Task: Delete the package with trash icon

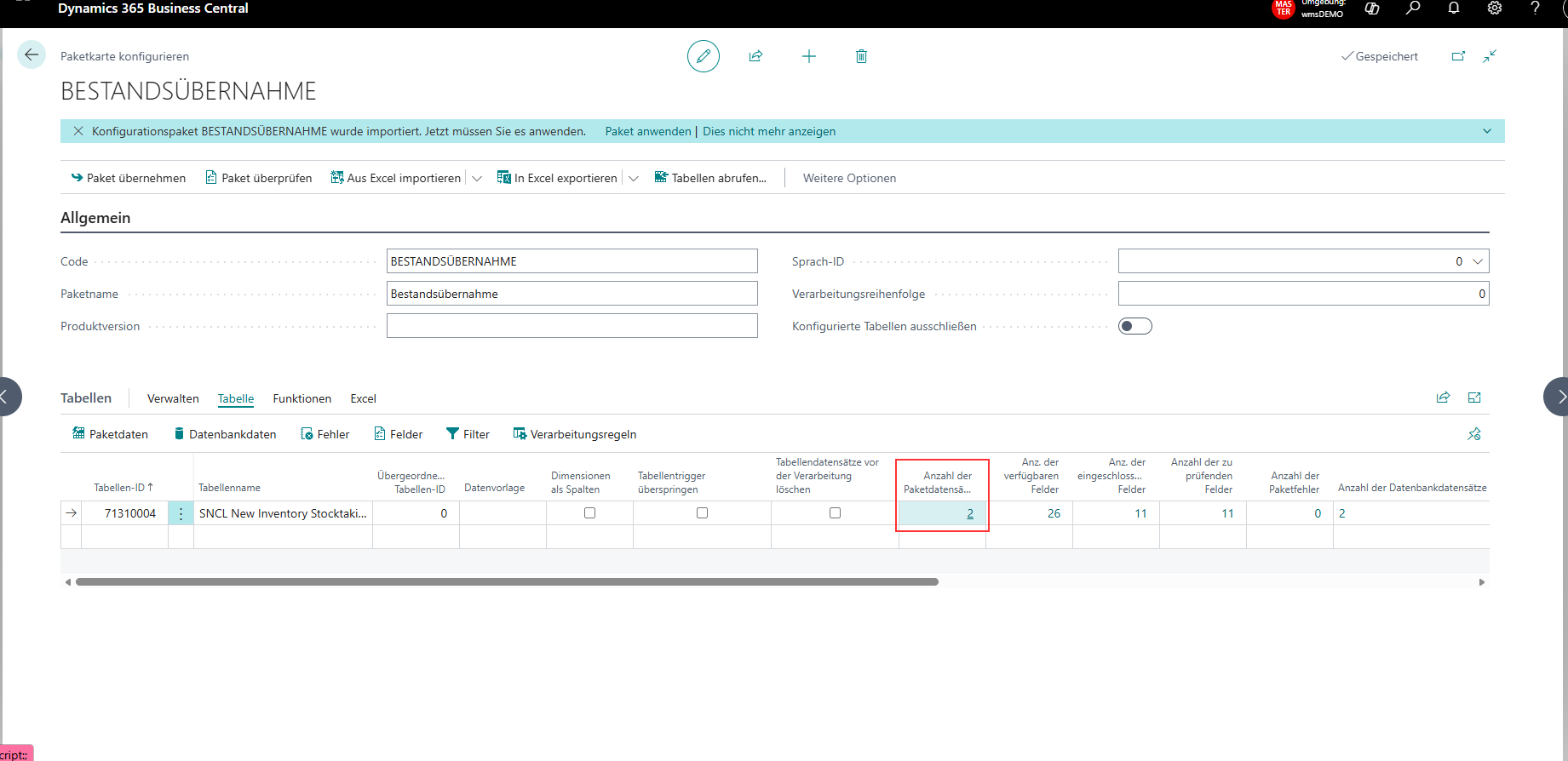Action: point(861,56)
